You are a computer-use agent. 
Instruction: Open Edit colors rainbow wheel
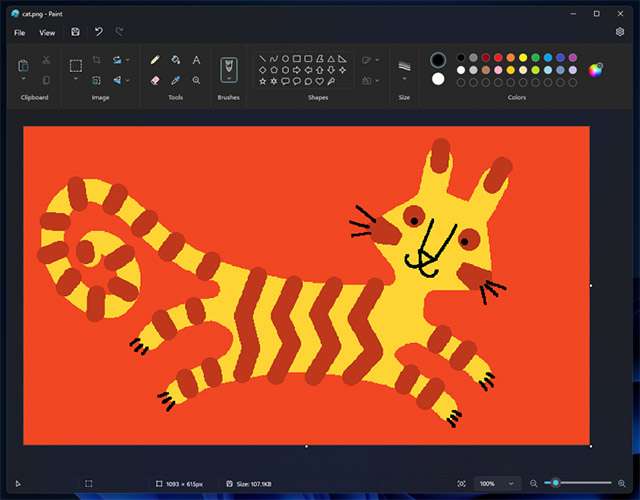click(x=596, y=69)
